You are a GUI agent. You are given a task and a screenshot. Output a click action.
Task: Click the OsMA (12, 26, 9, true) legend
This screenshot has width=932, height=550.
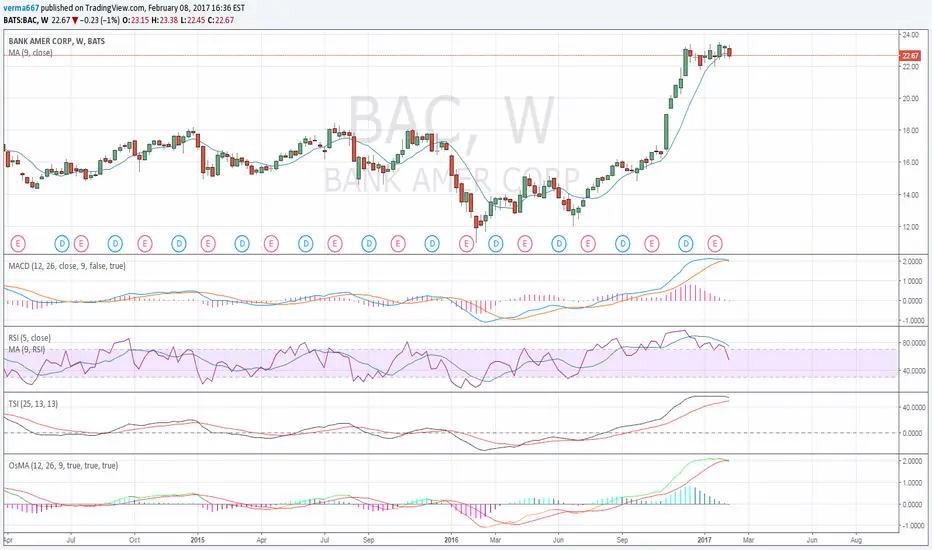click(63, 466)
